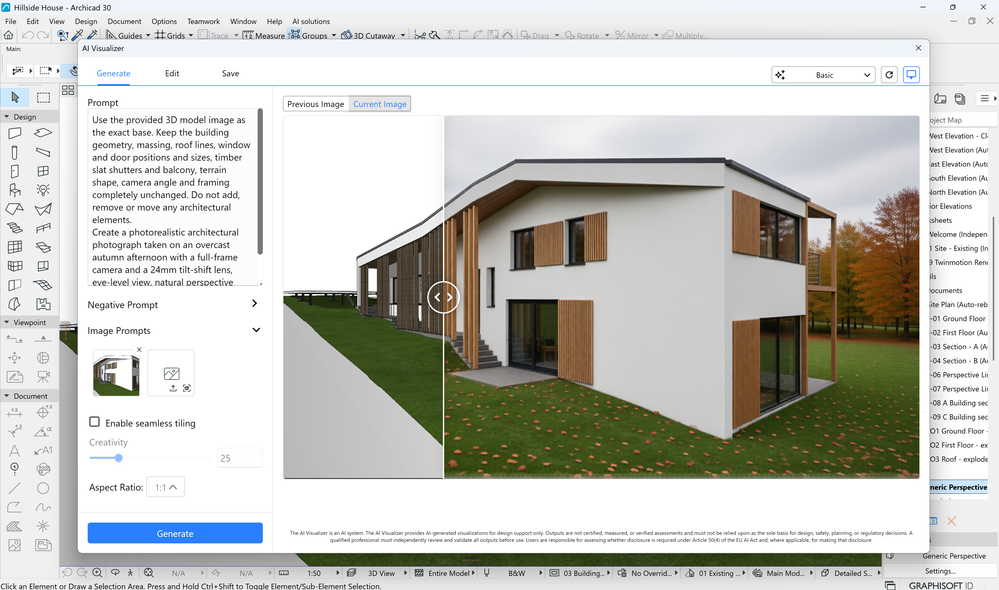Select the Wall tool
The width and height of the screenshot is (999, 590).
coord(15,133)
